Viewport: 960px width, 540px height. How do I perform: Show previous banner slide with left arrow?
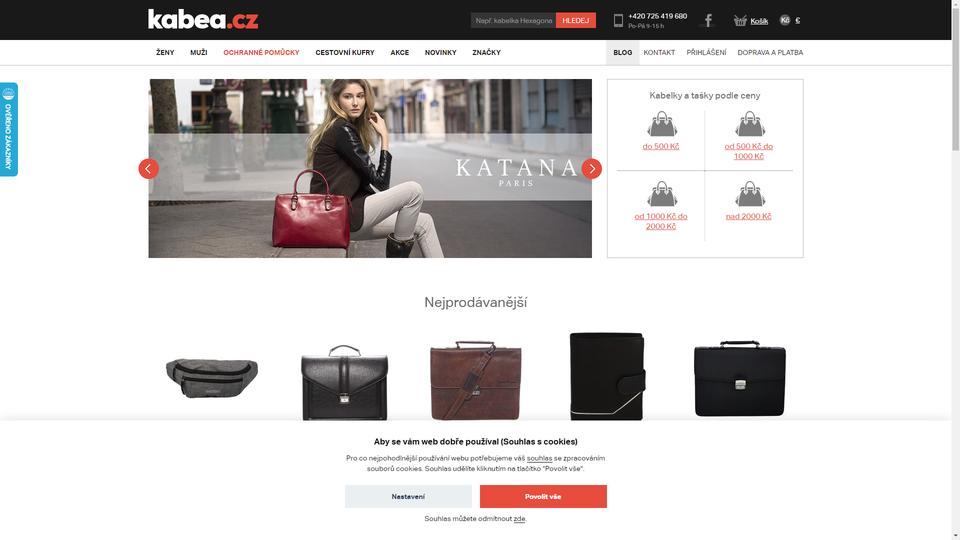tap(148, 168)
